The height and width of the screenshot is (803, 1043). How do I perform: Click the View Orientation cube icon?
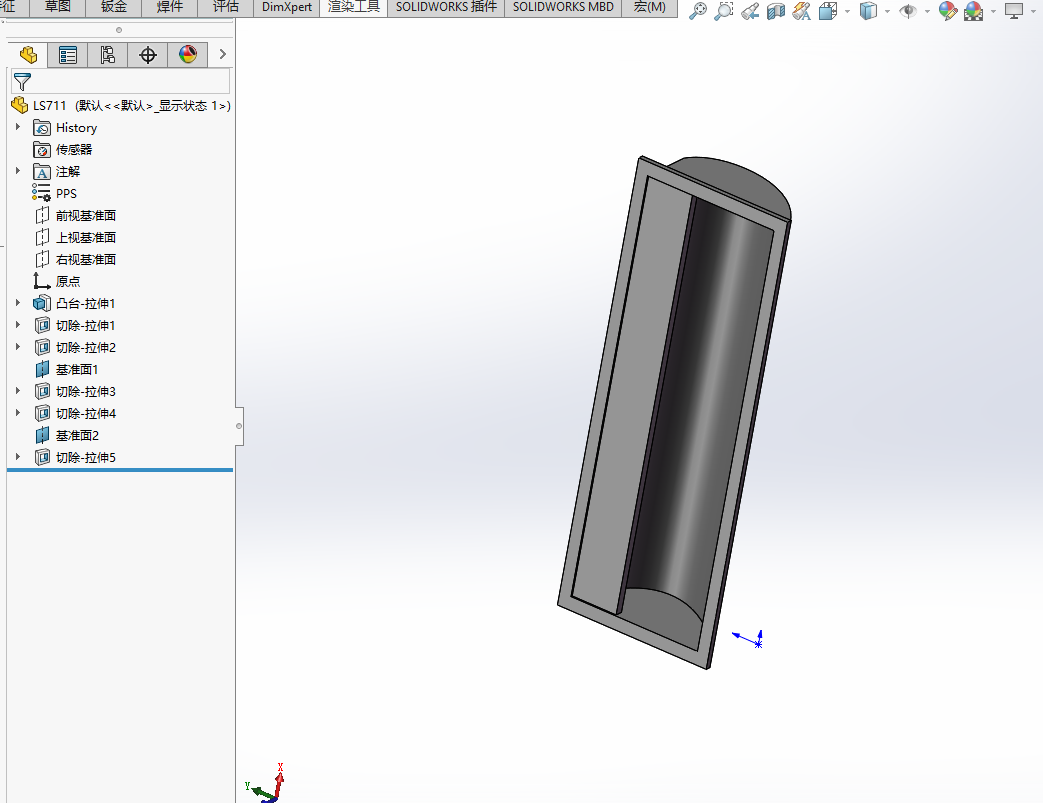click(828, 11)
